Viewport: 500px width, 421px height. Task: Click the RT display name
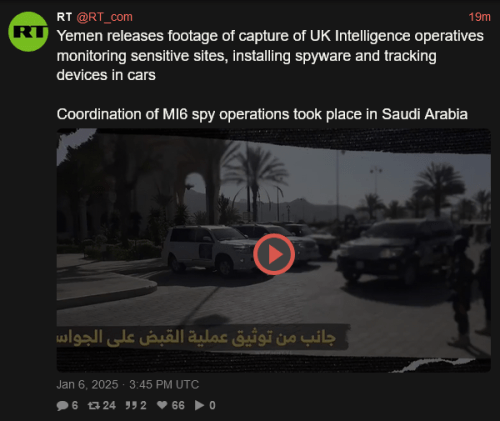64,17
